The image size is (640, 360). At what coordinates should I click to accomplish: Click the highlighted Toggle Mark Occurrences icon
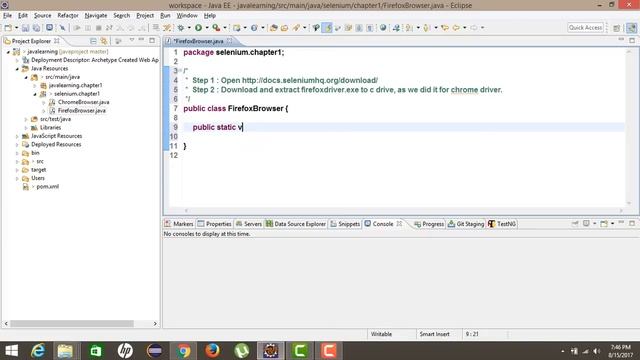pos(327,28)
